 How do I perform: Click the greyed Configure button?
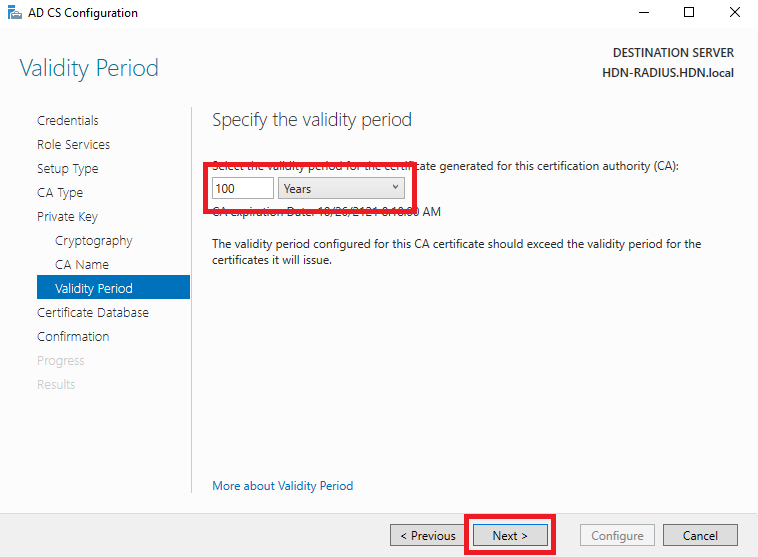pyautogui.click(x=617, y=535)
